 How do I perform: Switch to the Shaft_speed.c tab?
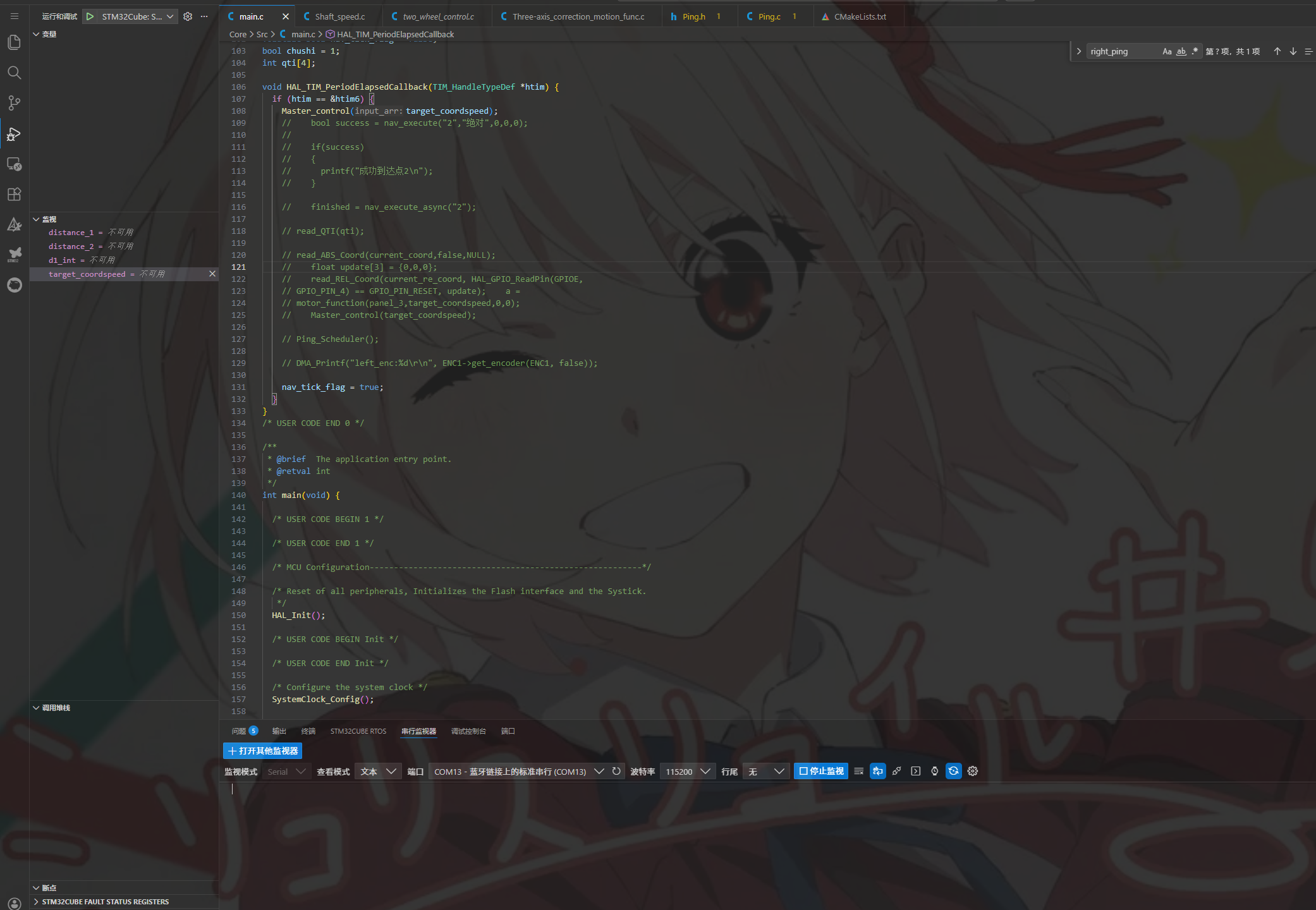[x=339, y=16]
